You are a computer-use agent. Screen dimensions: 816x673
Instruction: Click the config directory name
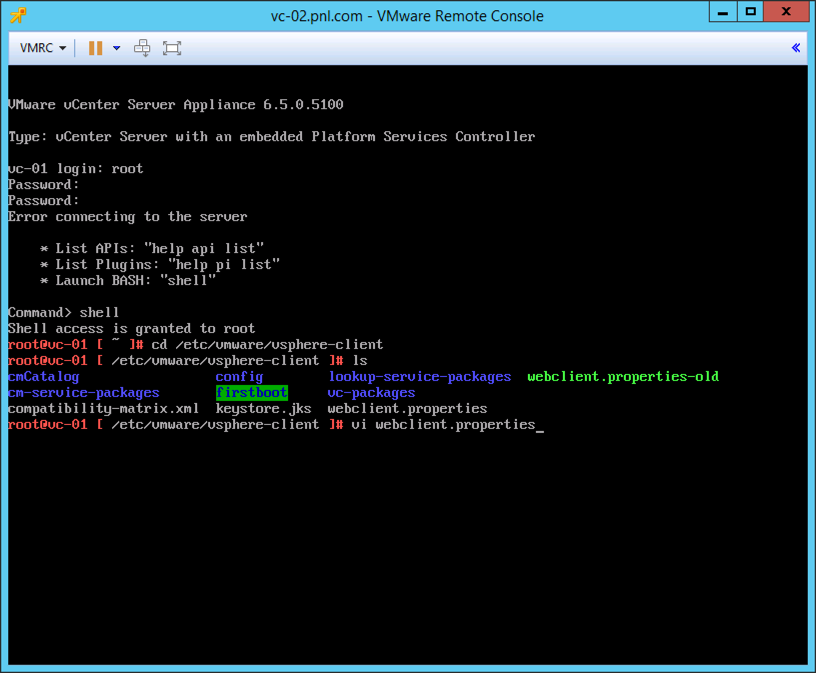[239, 376]
